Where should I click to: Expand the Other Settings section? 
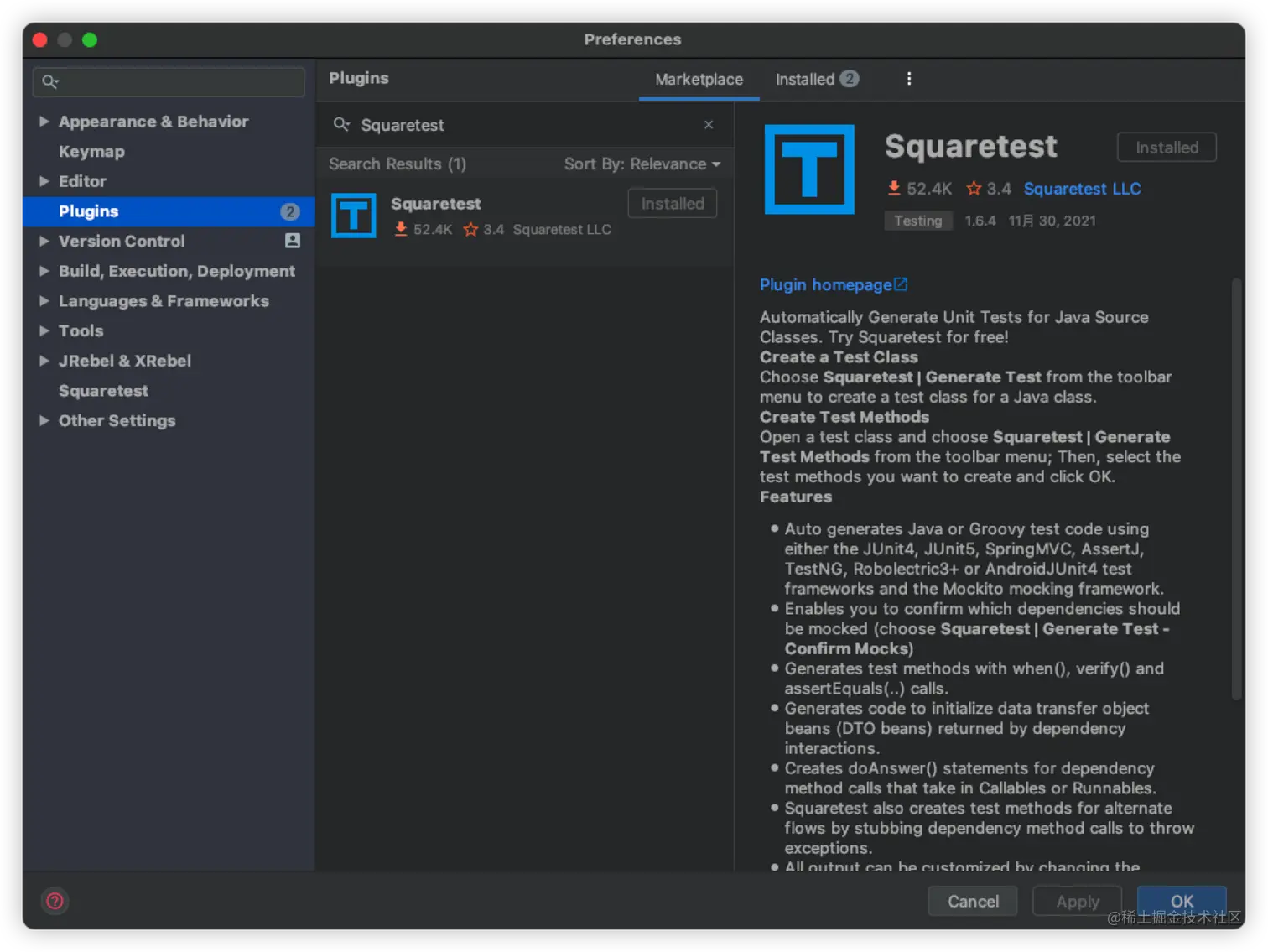pyautogui.click(x=44, y=420)
